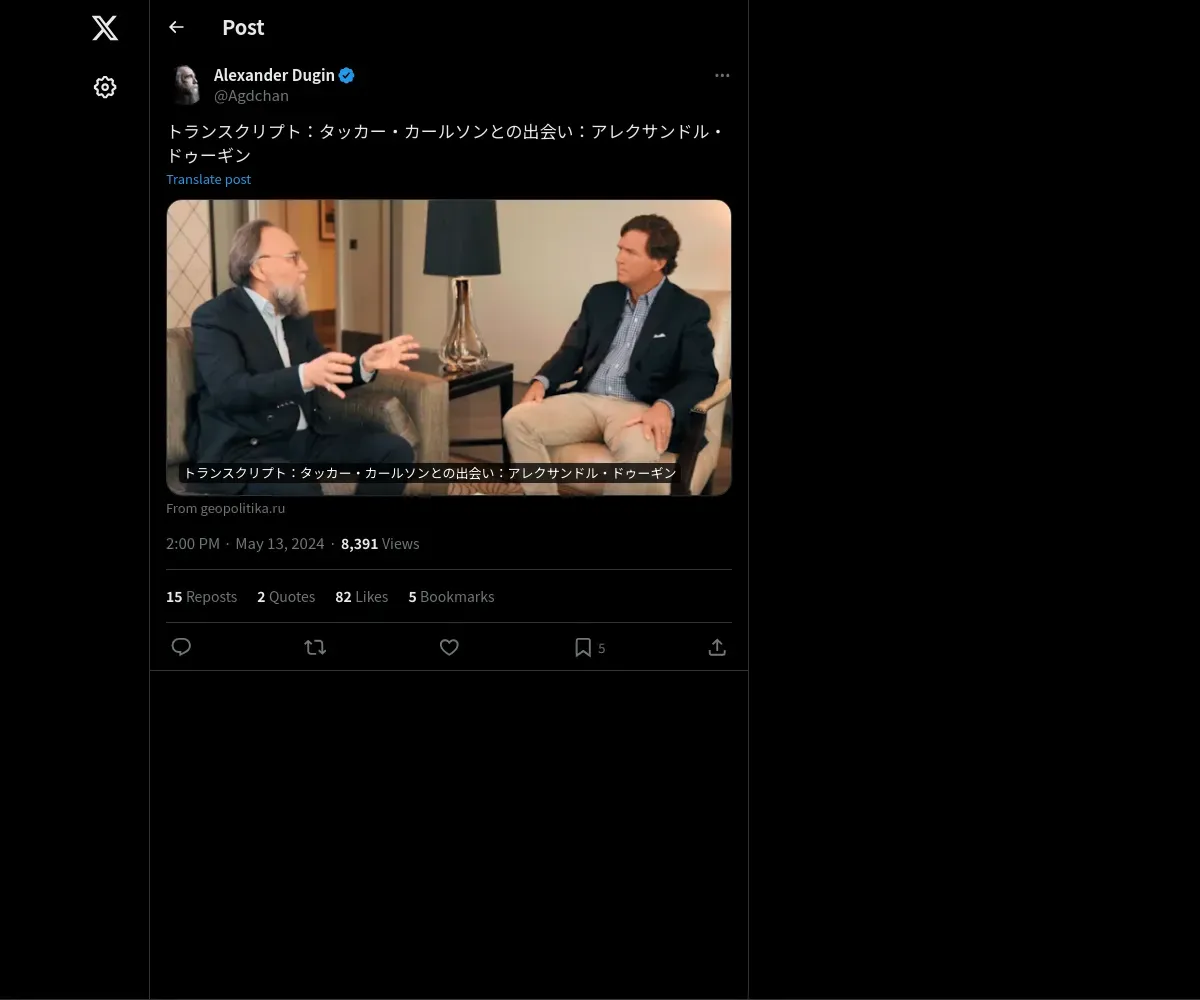Viewport: 1200px width, 1000px height.
Task: Like the post with heart icon
Action: click(x=449, y=647)
